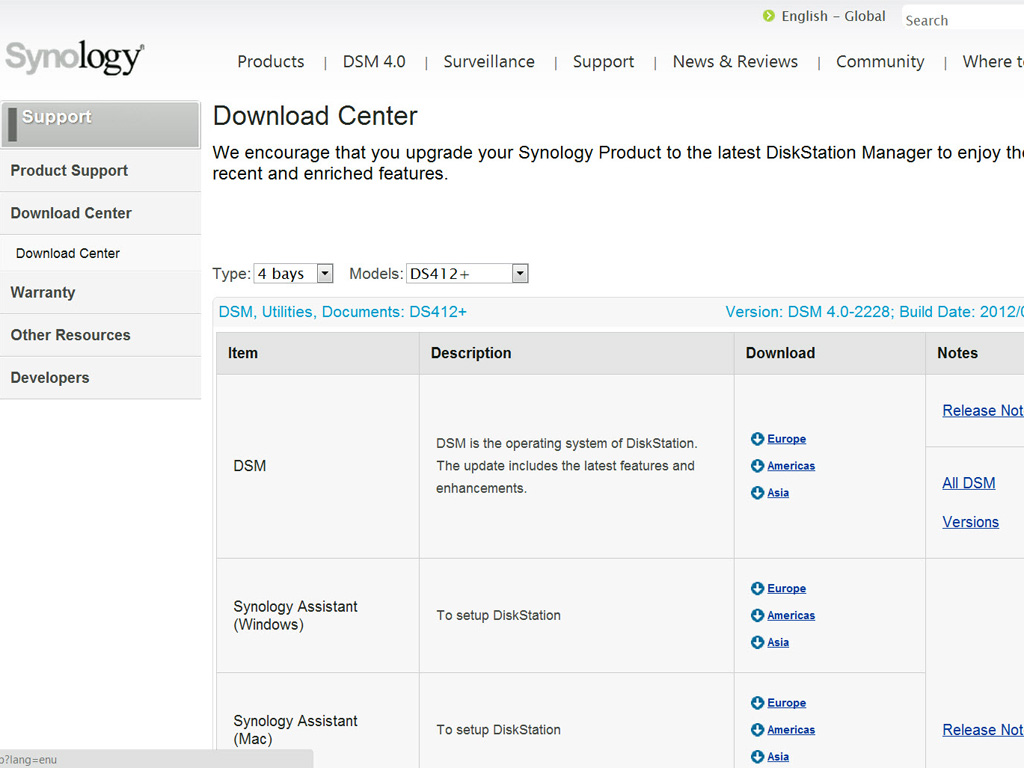The width and height of the screenshot is (1024, 768).
Task: Click the 'DSM, Utilities, Documents: DS412+' title
Action: pos(343,312)
